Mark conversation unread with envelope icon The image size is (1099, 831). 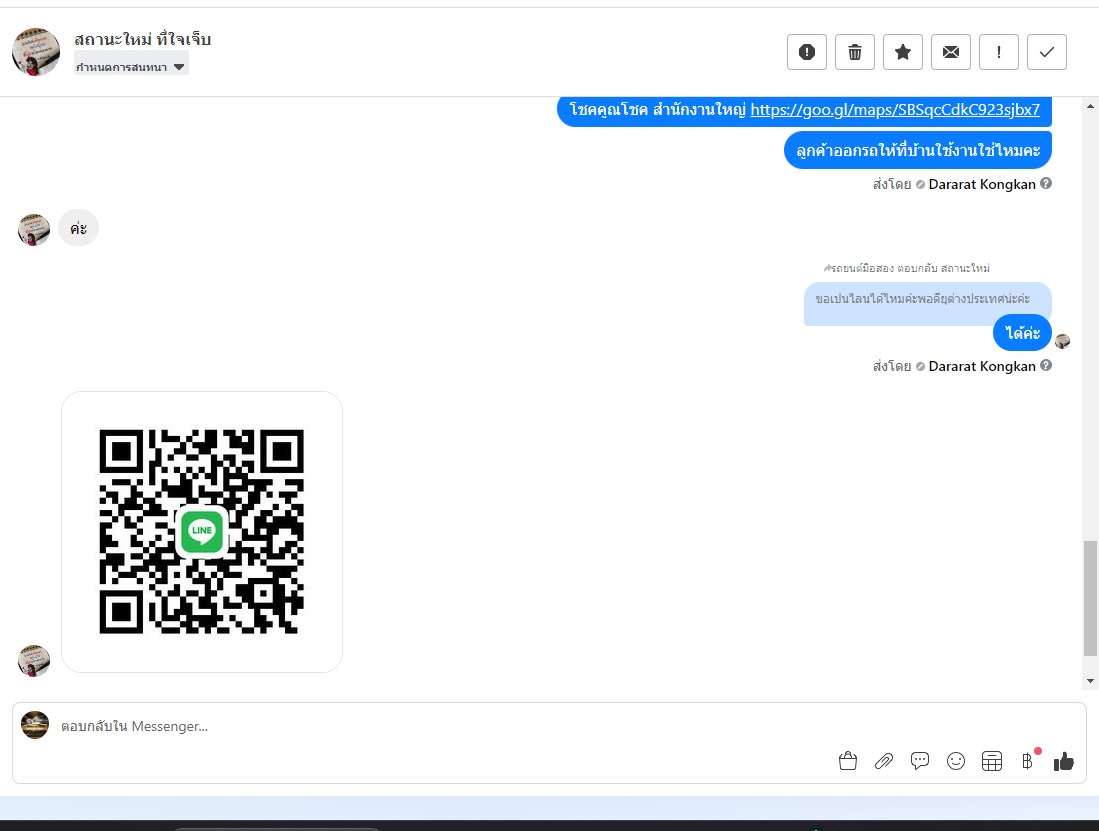(951, 52)
